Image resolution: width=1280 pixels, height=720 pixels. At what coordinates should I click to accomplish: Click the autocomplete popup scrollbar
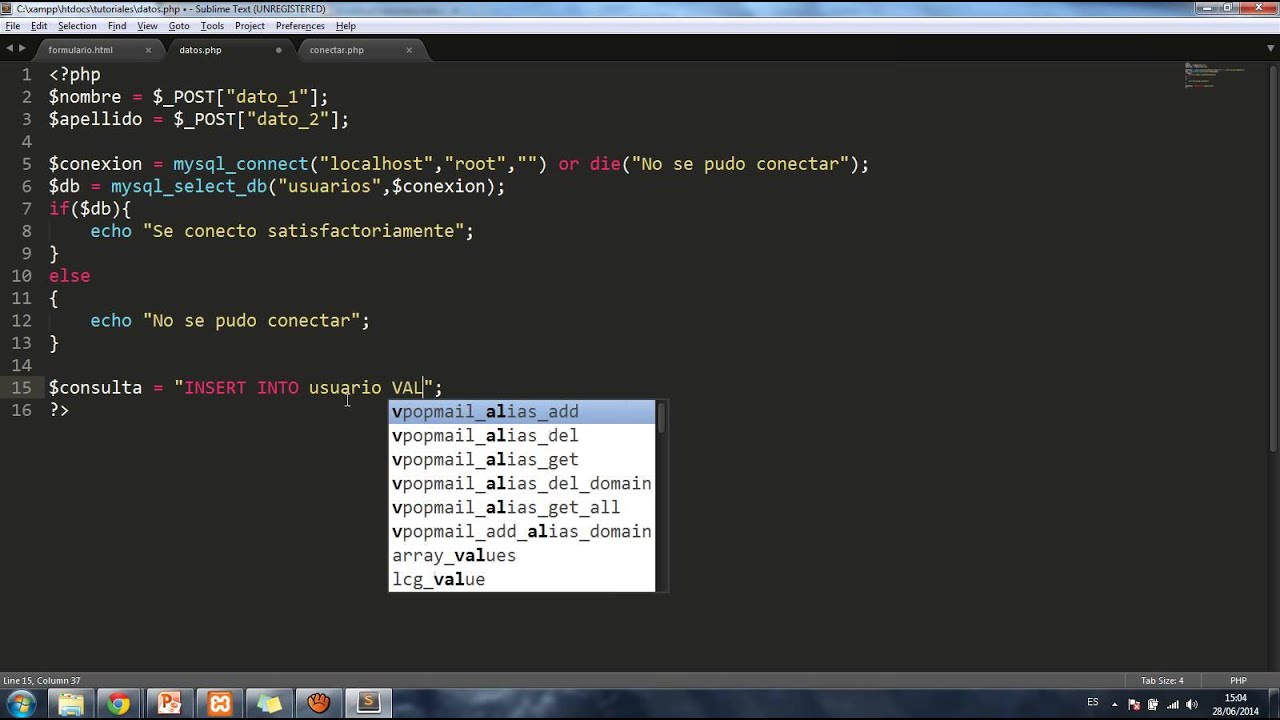(661, 417)
